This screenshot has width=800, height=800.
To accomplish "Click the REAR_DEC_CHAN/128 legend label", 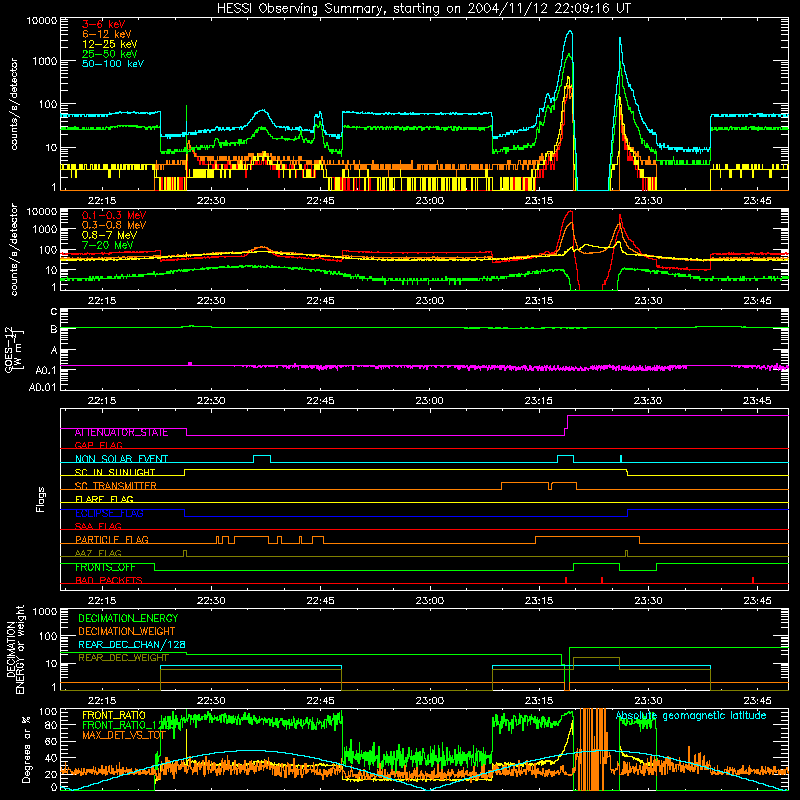I will point(132,645).
